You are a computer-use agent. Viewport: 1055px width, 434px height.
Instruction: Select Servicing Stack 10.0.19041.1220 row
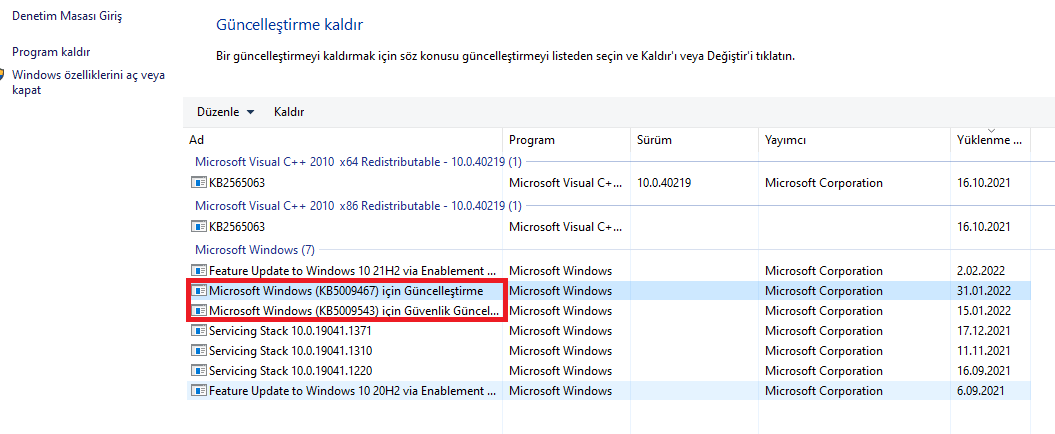[x=609, y=371]
